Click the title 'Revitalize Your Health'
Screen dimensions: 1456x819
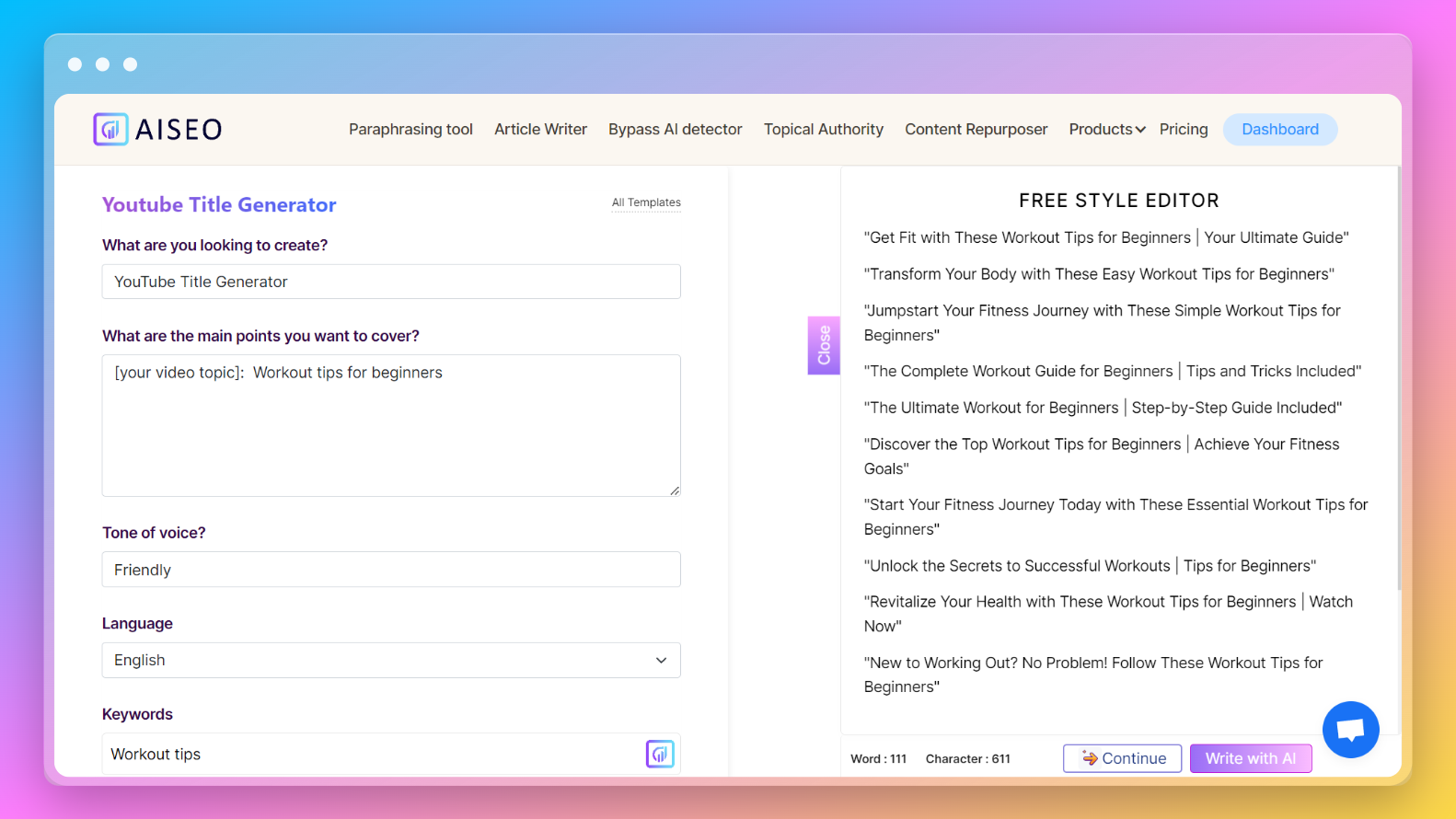pyautogui.click(x=1108, y=614)
